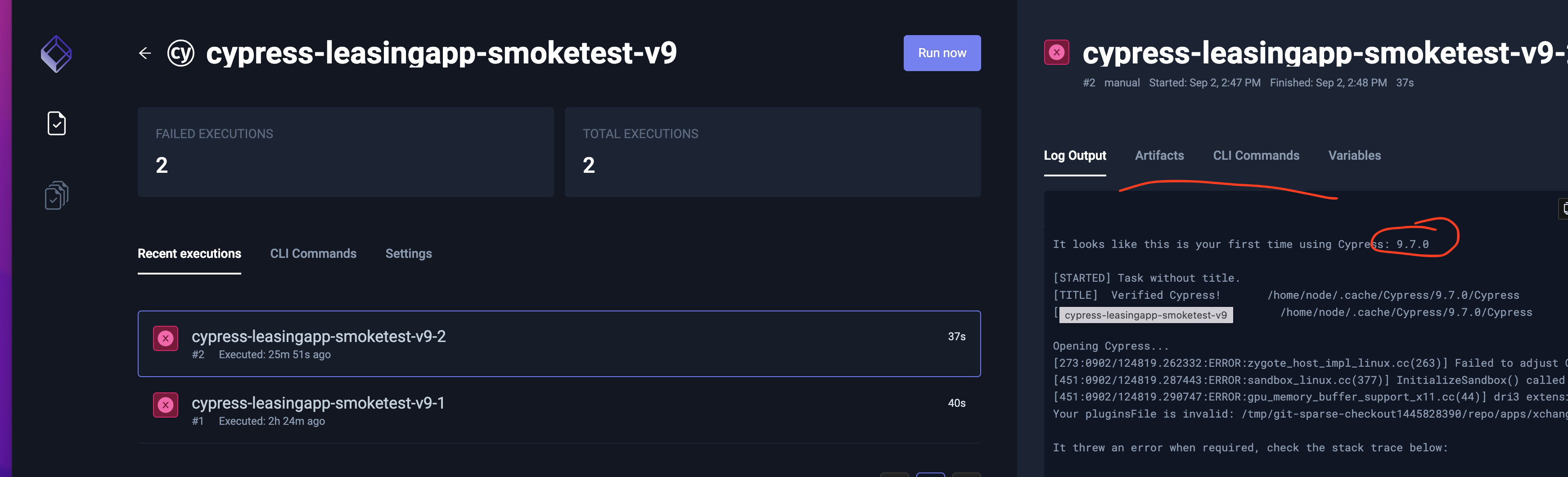
Task: Copy log output using the clipboard icon
Action: point(1564,209)
